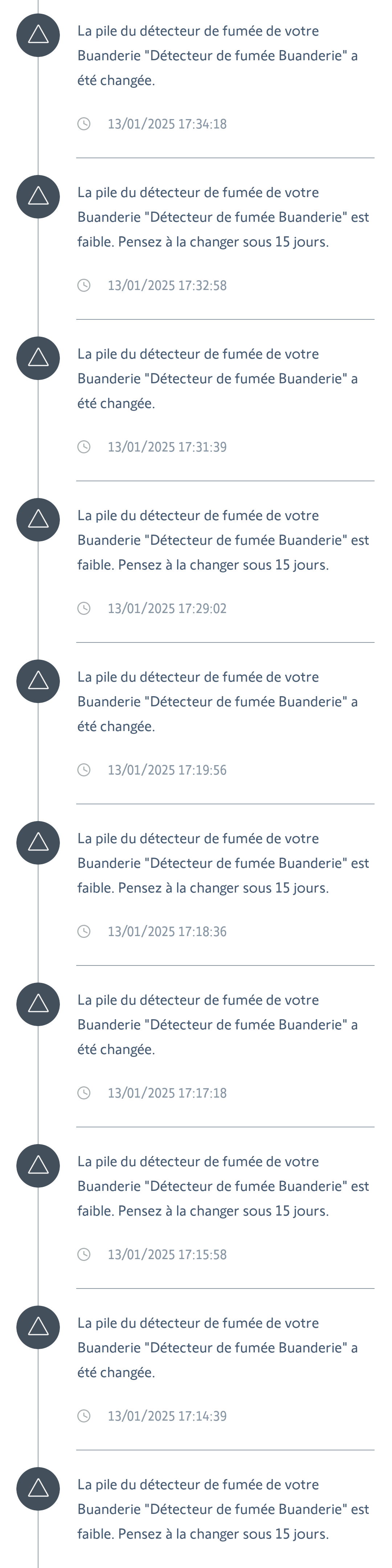This screenshot has width=392, height=1568.
Task: Click alert icon of the 17:14:39 notification
Action: [38, 1327]
